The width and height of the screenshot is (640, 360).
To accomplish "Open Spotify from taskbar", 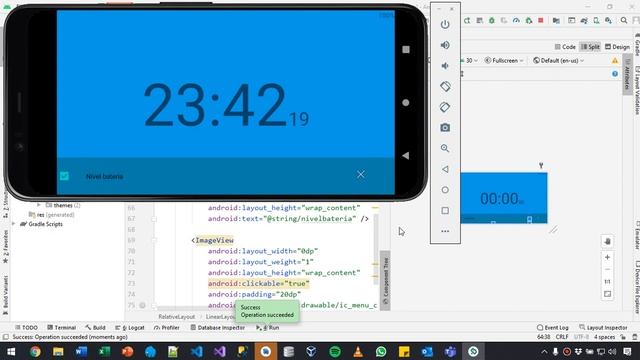I will (335, 351).
